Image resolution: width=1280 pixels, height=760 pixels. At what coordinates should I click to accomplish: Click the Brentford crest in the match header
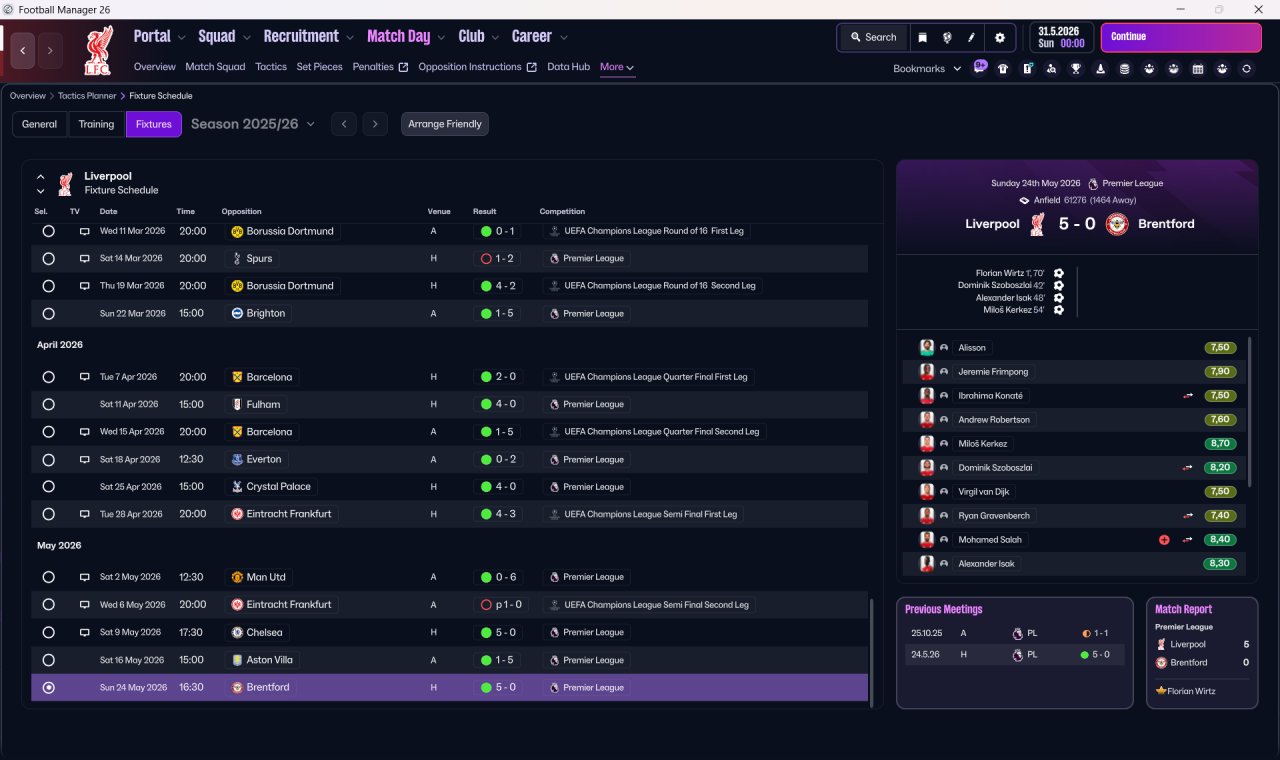(1116, 224)
